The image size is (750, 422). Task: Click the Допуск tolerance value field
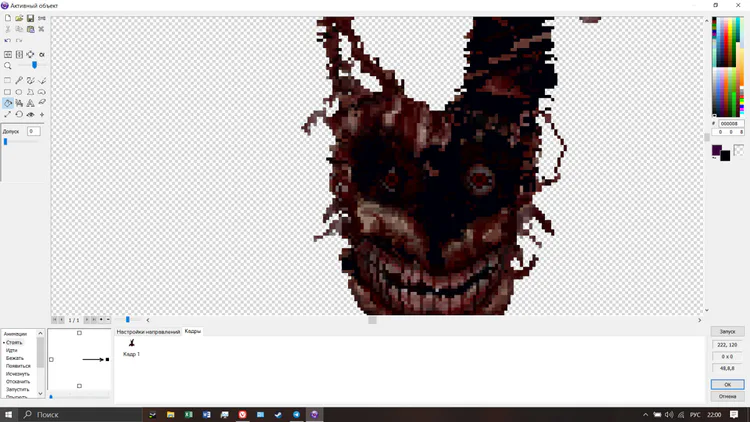point(33,131)
